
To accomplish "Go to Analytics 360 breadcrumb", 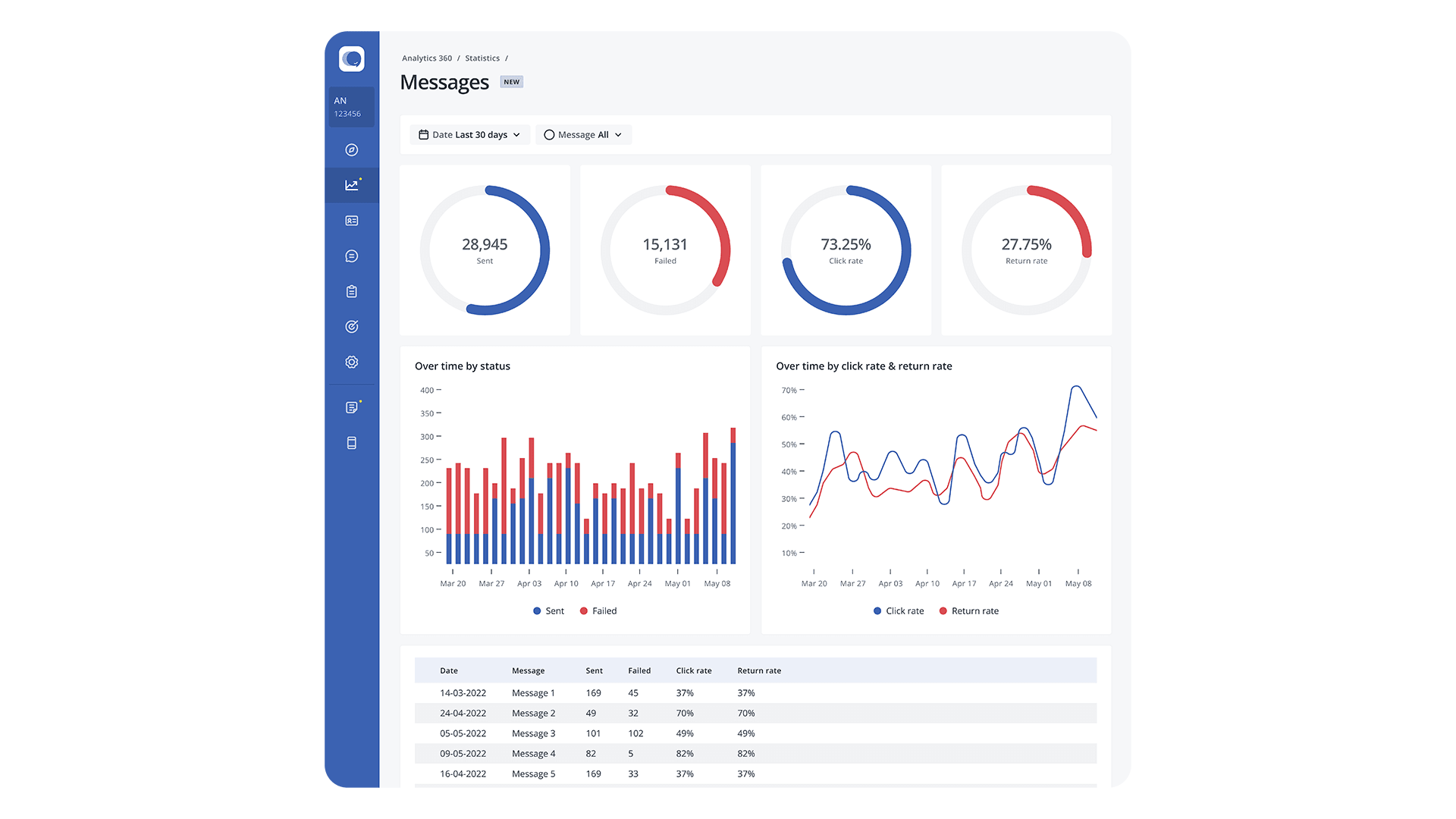I will click(427, 58).
